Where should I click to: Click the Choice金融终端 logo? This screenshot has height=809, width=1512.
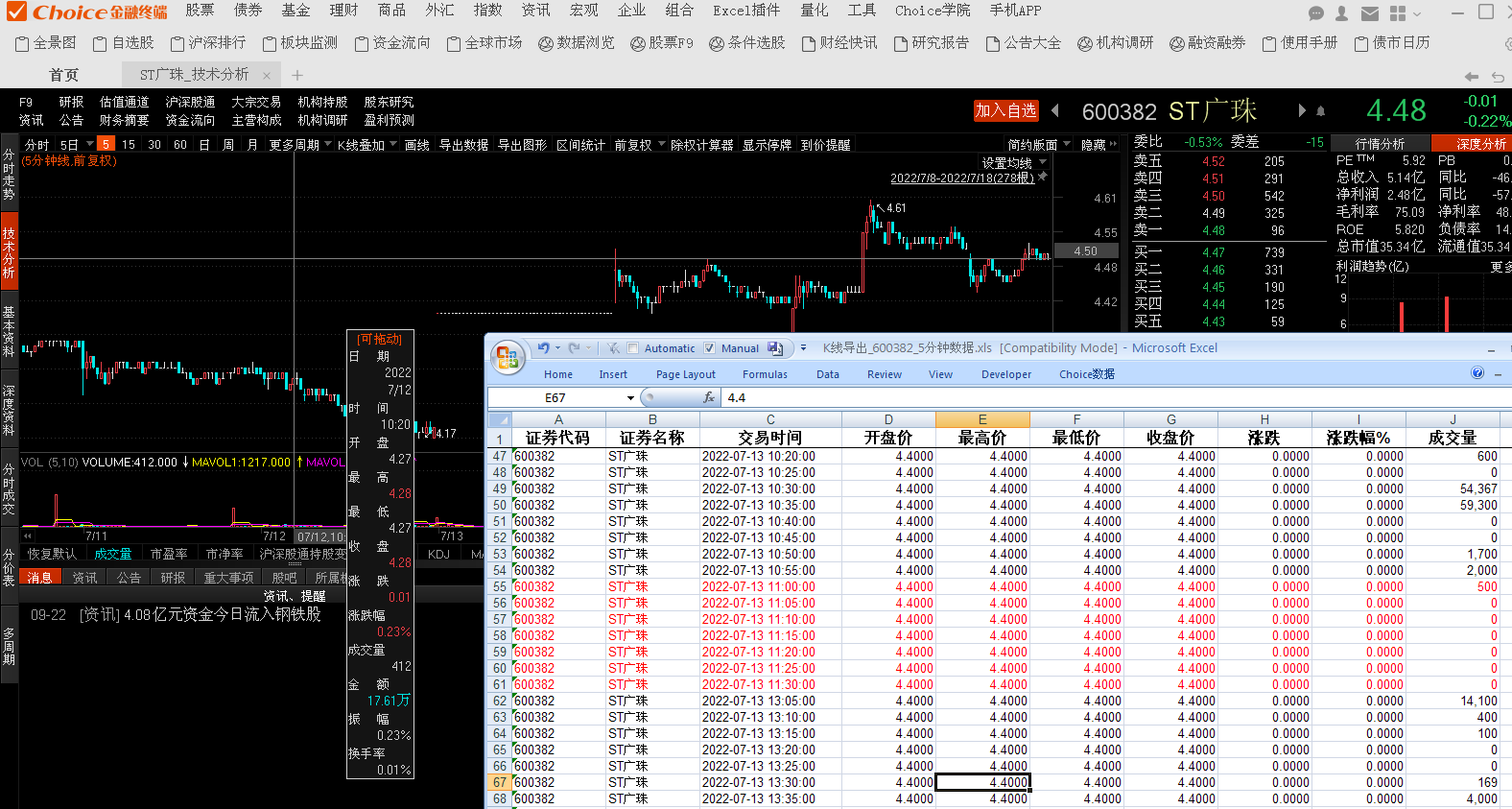87,12
